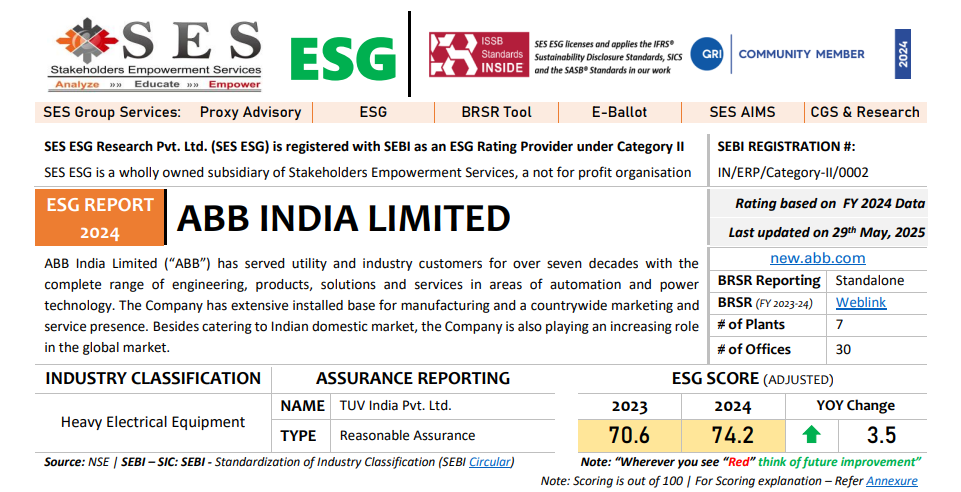Click the assurance 'NAME' label cell
Screen dimensions: 961x492
point(302,406)
